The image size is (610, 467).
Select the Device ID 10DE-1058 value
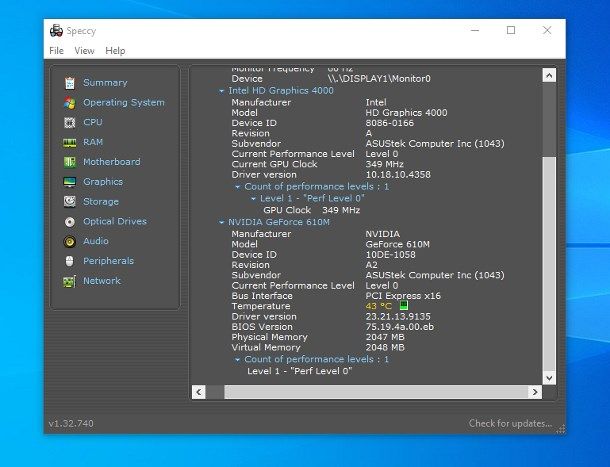[390, 255]
